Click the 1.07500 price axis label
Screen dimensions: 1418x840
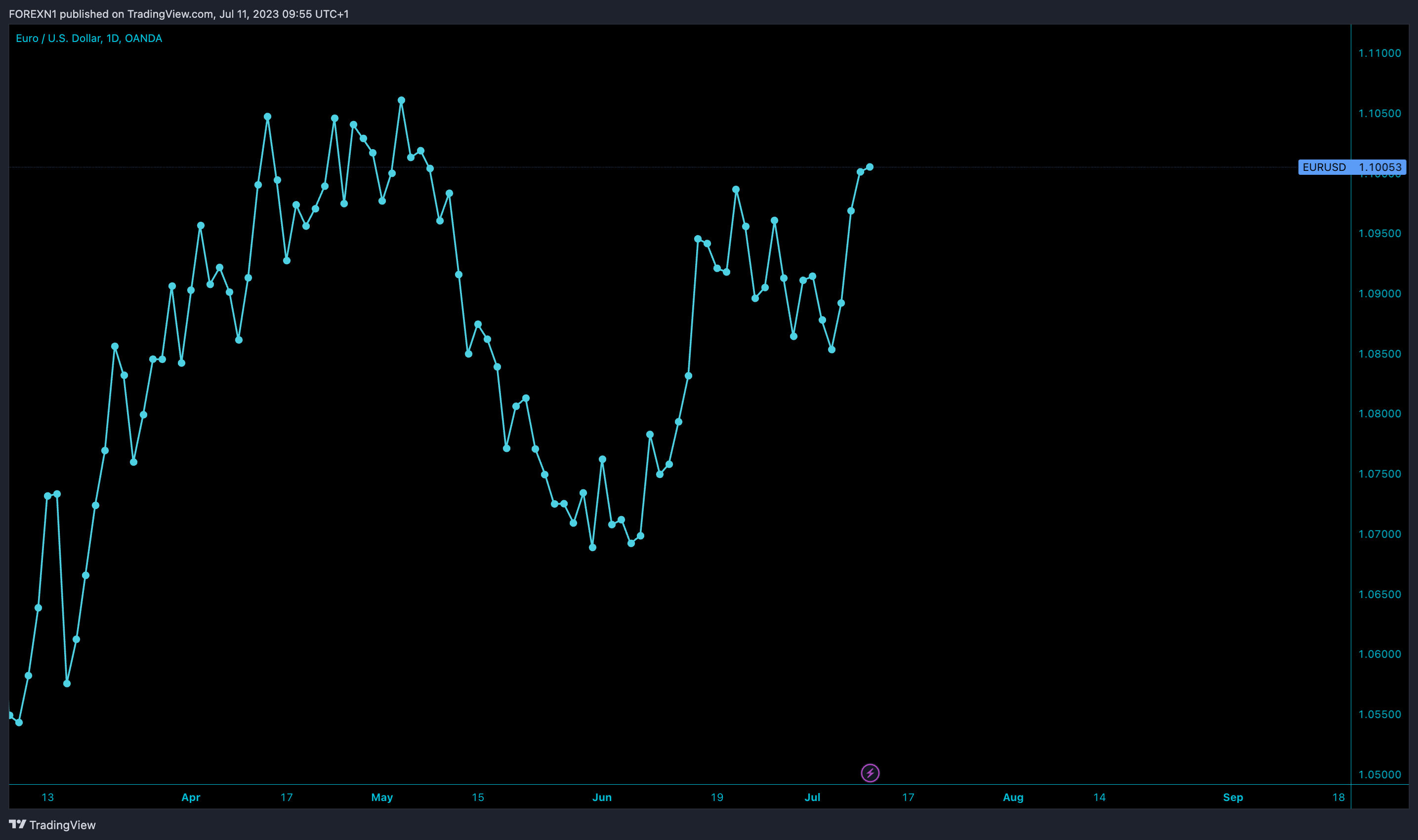point(1379,474)
